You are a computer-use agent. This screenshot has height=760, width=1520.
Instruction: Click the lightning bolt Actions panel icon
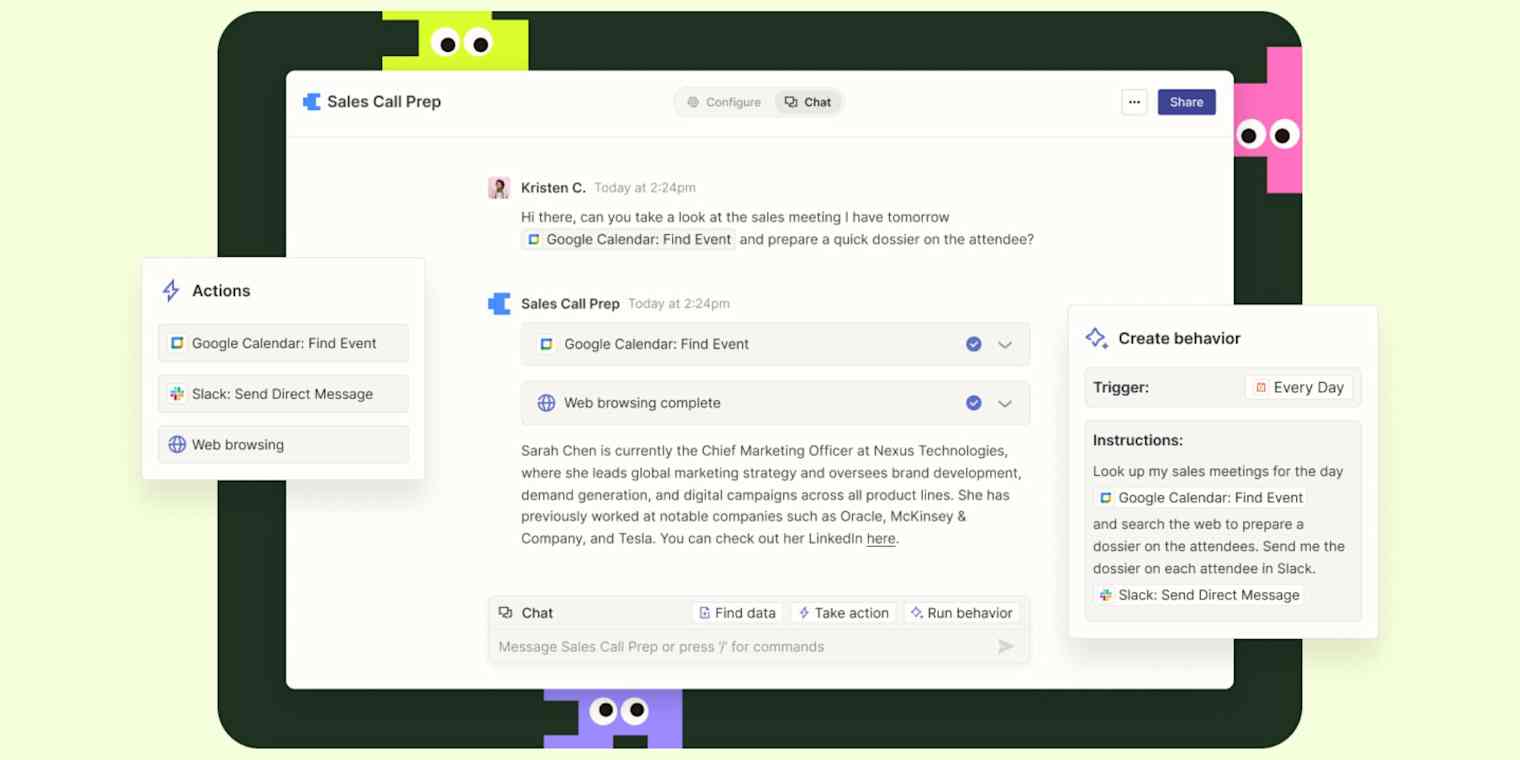click(171, 291)
